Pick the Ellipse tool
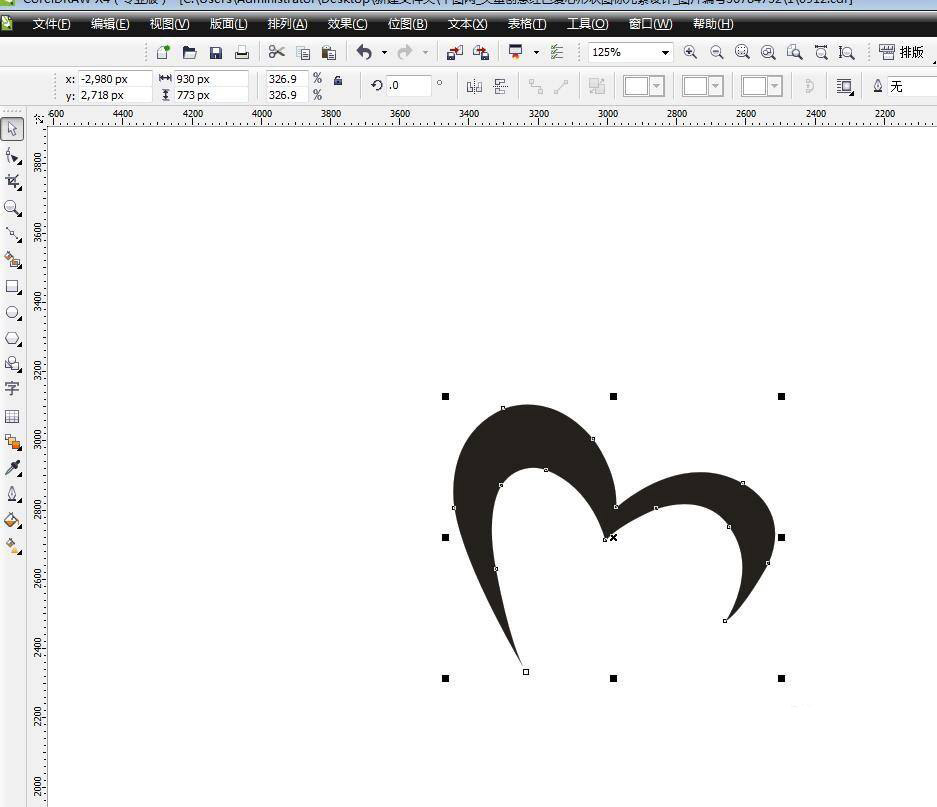Screen dimensions: 937x807 (12, 313)
